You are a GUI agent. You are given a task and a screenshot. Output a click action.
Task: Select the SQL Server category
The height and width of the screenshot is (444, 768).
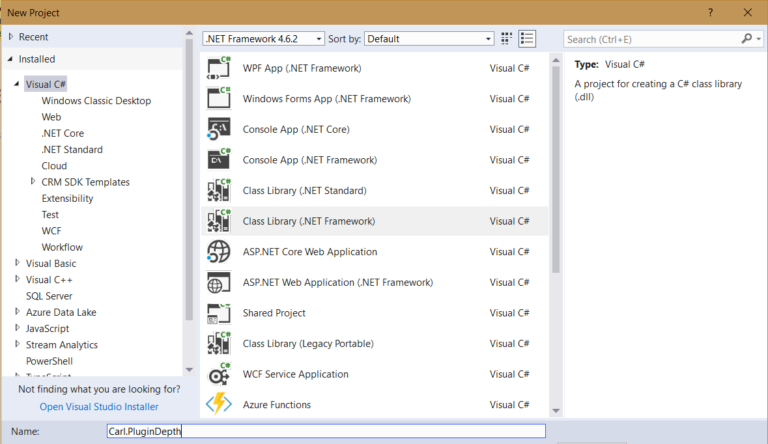pos(49,296)
